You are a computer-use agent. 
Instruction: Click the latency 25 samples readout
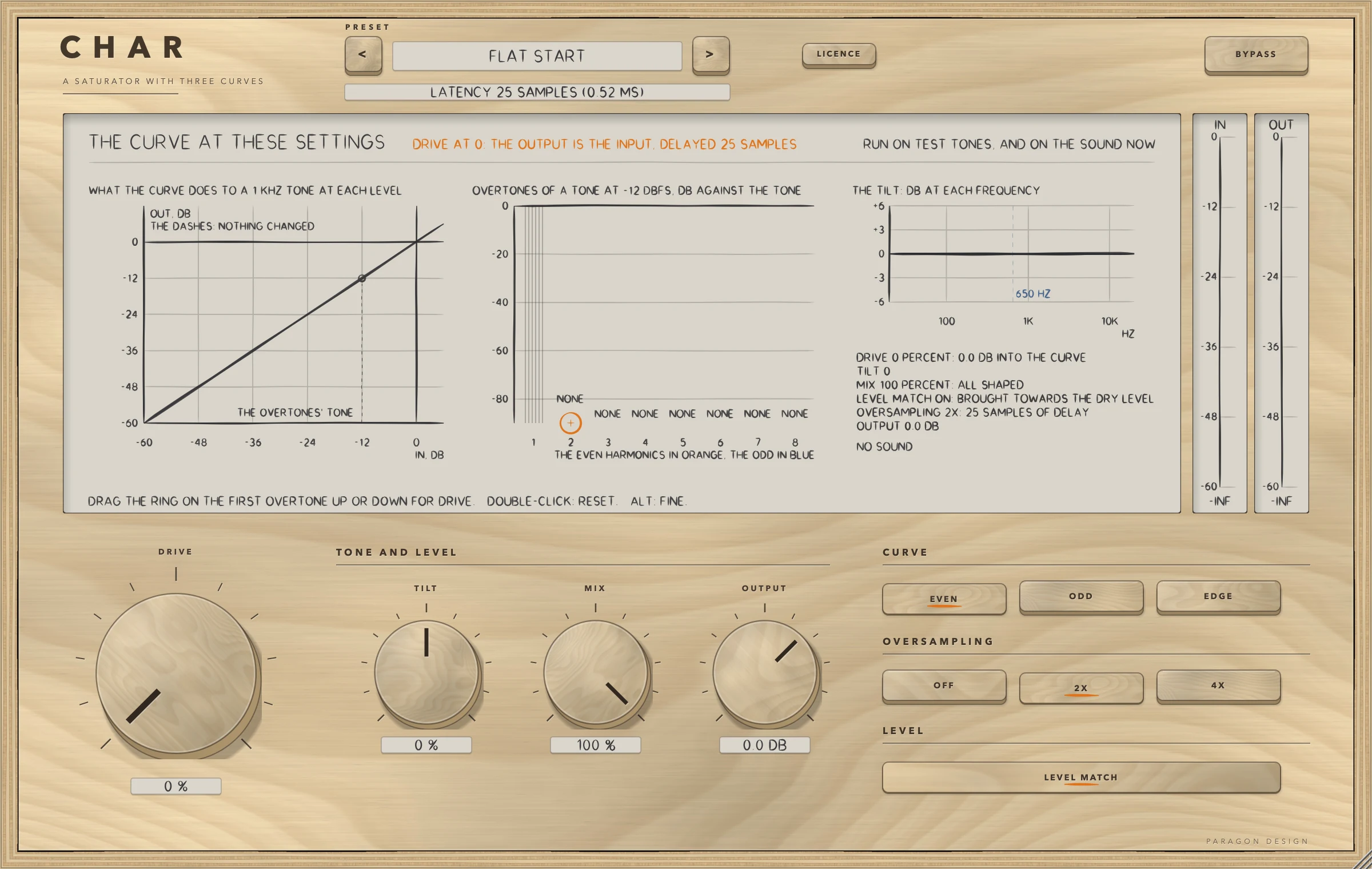537,92
